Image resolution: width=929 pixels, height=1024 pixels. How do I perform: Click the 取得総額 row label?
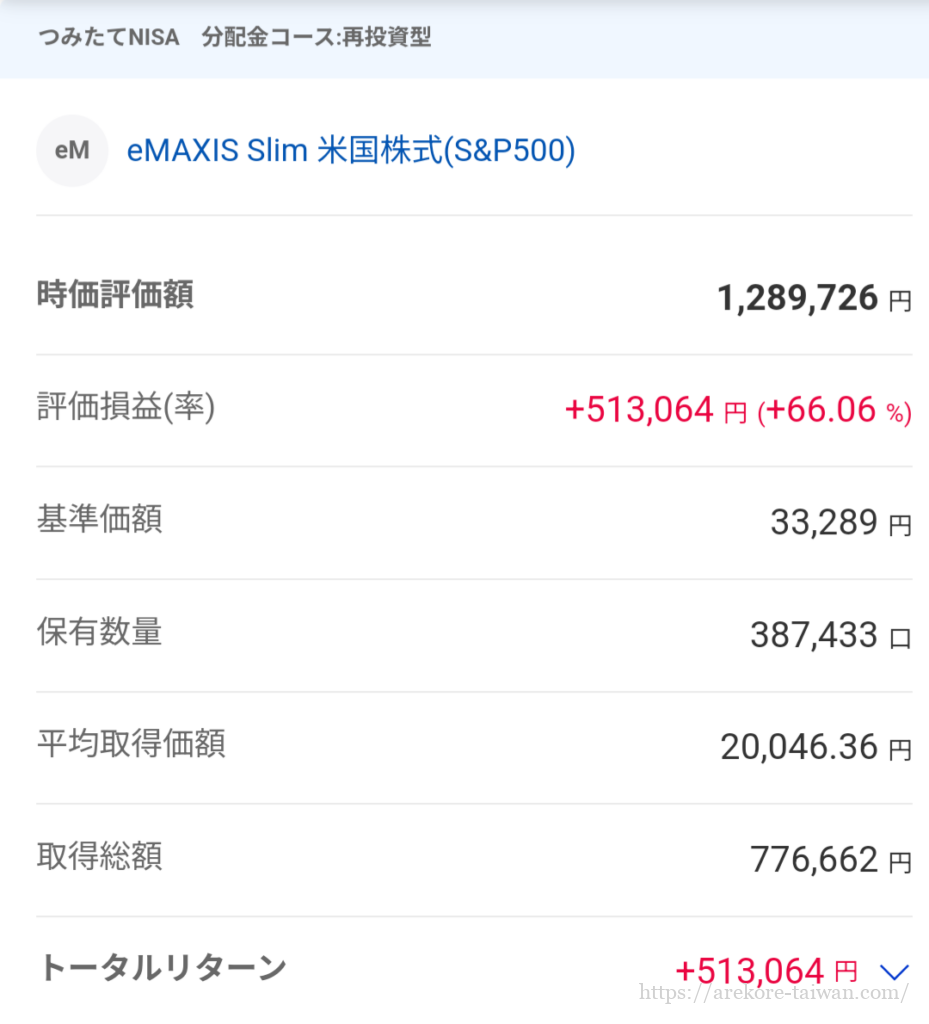point(99,857)
